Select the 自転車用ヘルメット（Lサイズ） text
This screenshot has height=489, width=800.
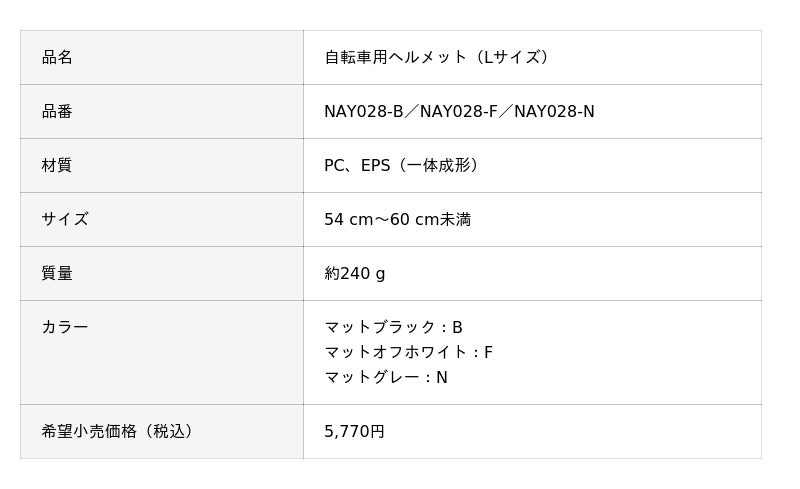pos(436,57)
